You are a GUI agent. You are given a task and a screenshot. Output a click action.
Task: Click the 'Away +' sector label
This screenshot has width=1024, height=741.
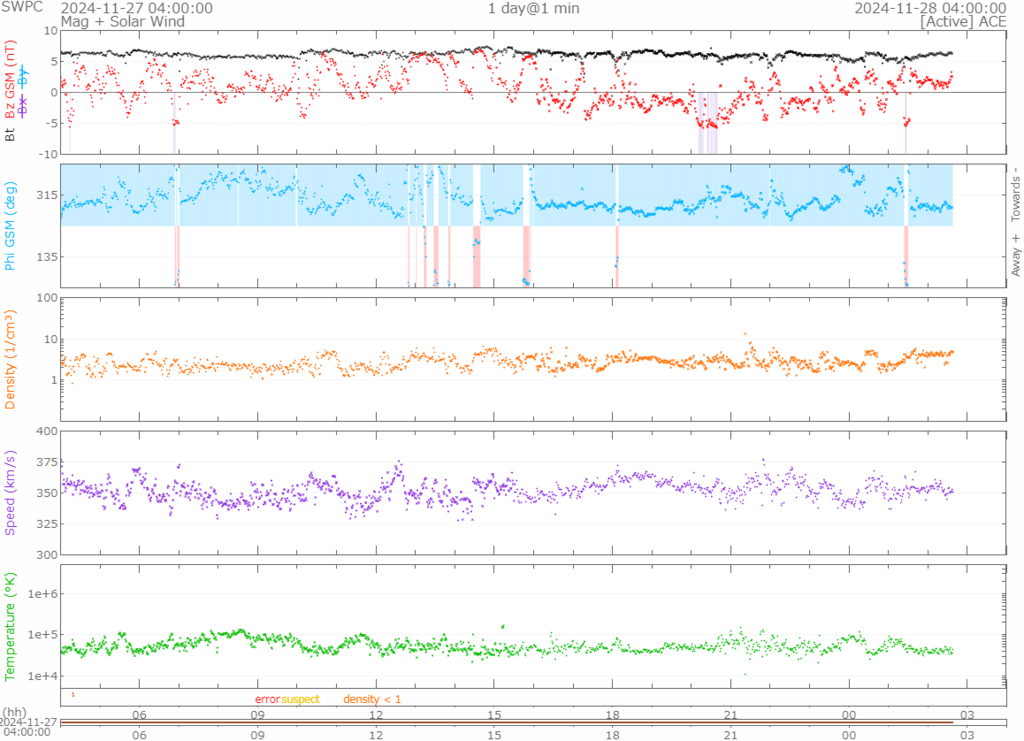(x=1016, y=255)
